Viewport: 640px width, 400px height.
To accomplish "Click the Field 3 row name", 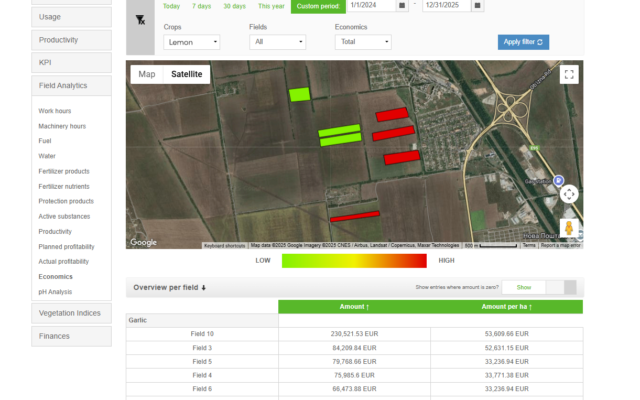I will 202,348.
